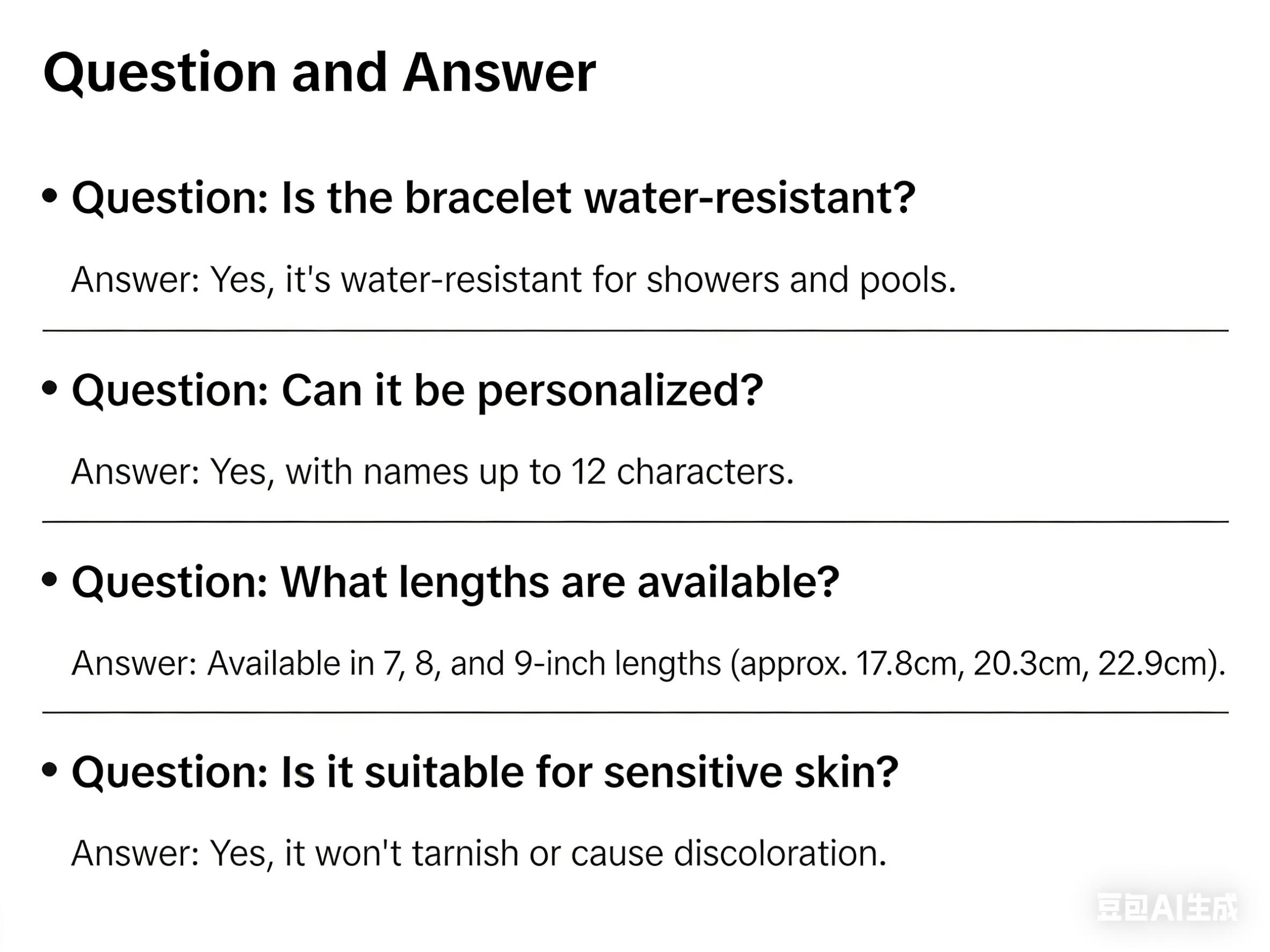Screen dimensions: 1270x952
Task: Click the answer about tarnish and discoloration
Action: click(x=479, y=853)
